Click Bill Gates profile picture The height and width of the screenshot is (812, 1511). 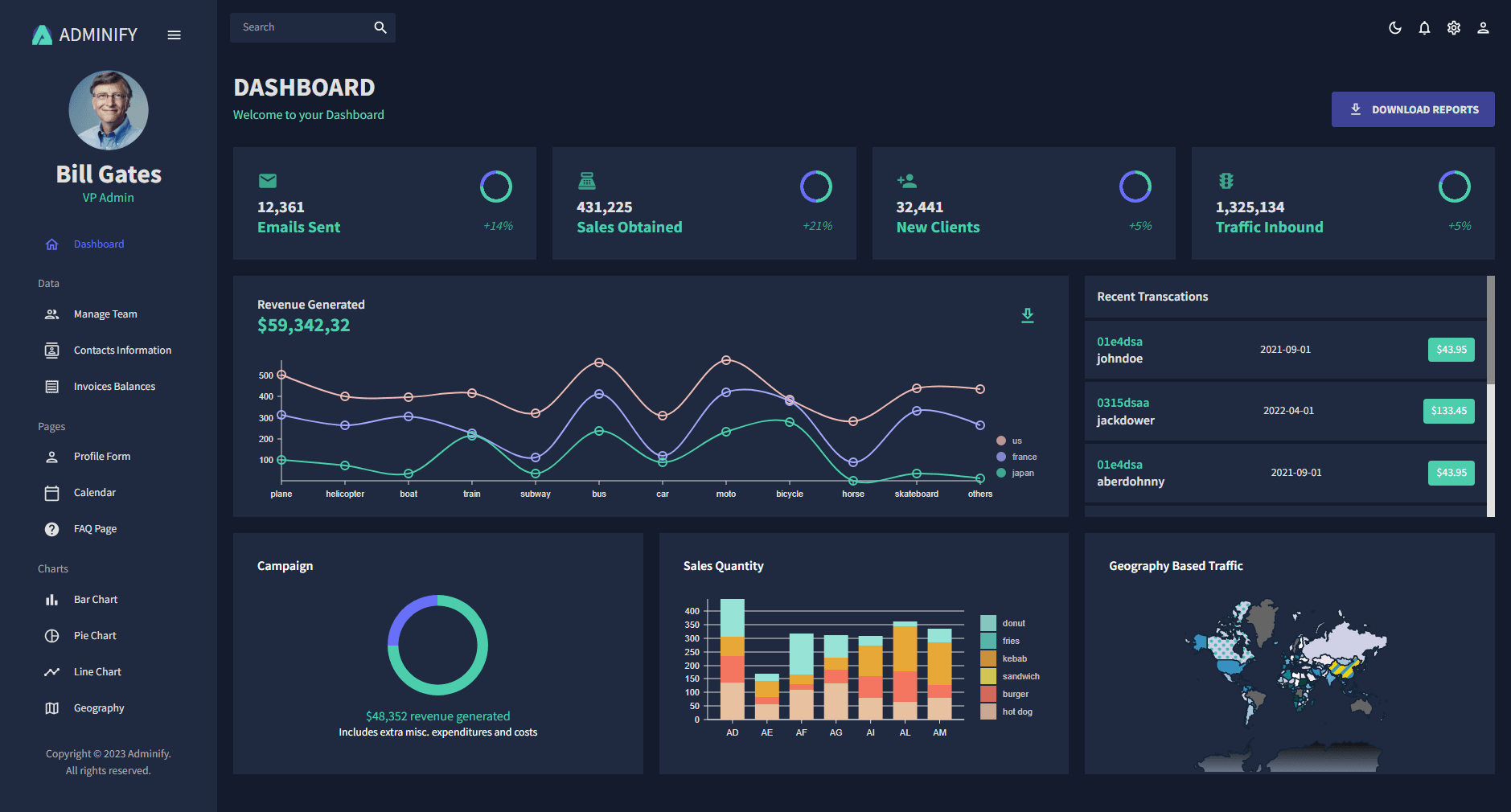click(x=109, y=110)
